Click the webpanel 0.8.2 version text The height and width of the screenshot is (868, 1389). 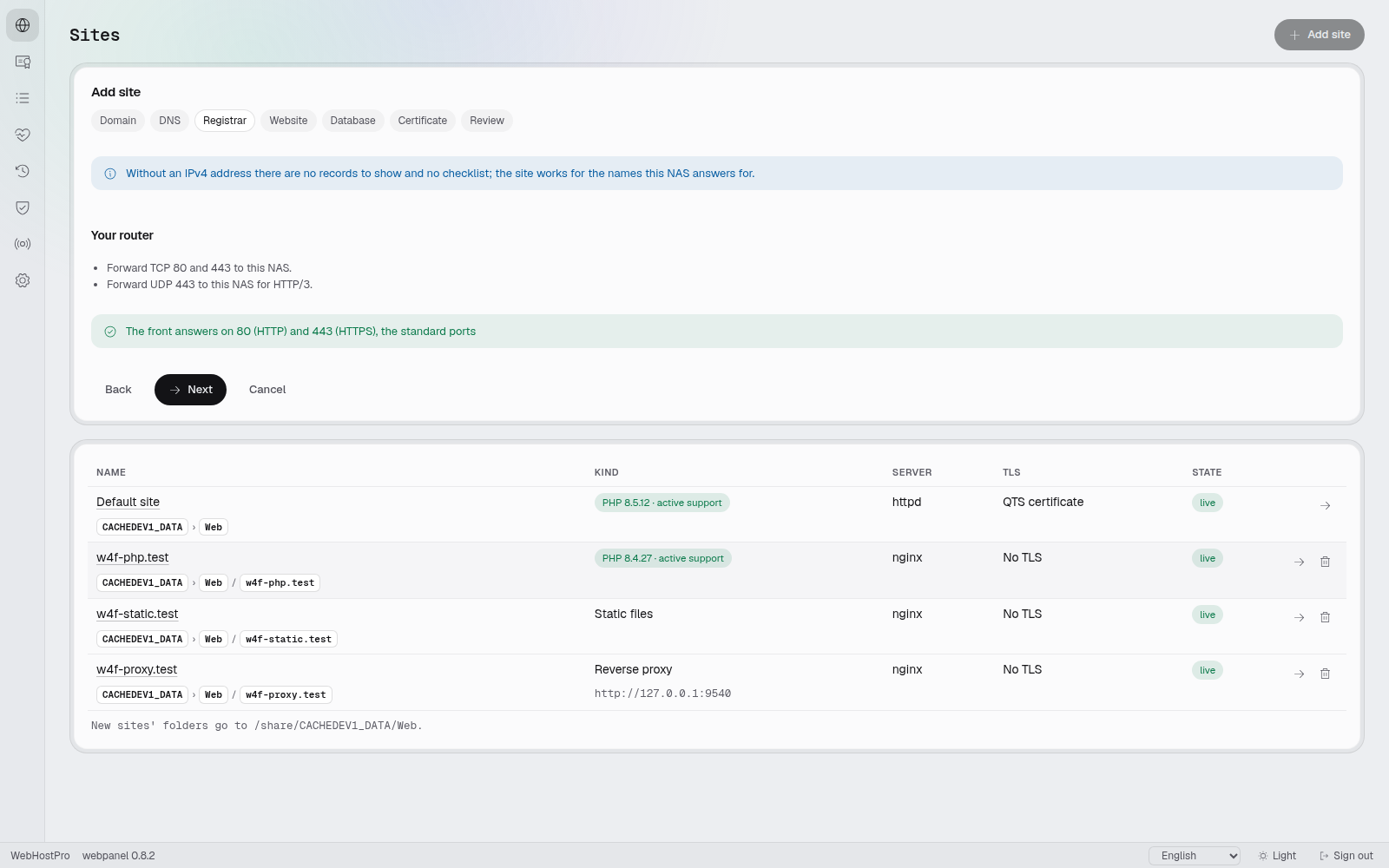click(119, 856)
